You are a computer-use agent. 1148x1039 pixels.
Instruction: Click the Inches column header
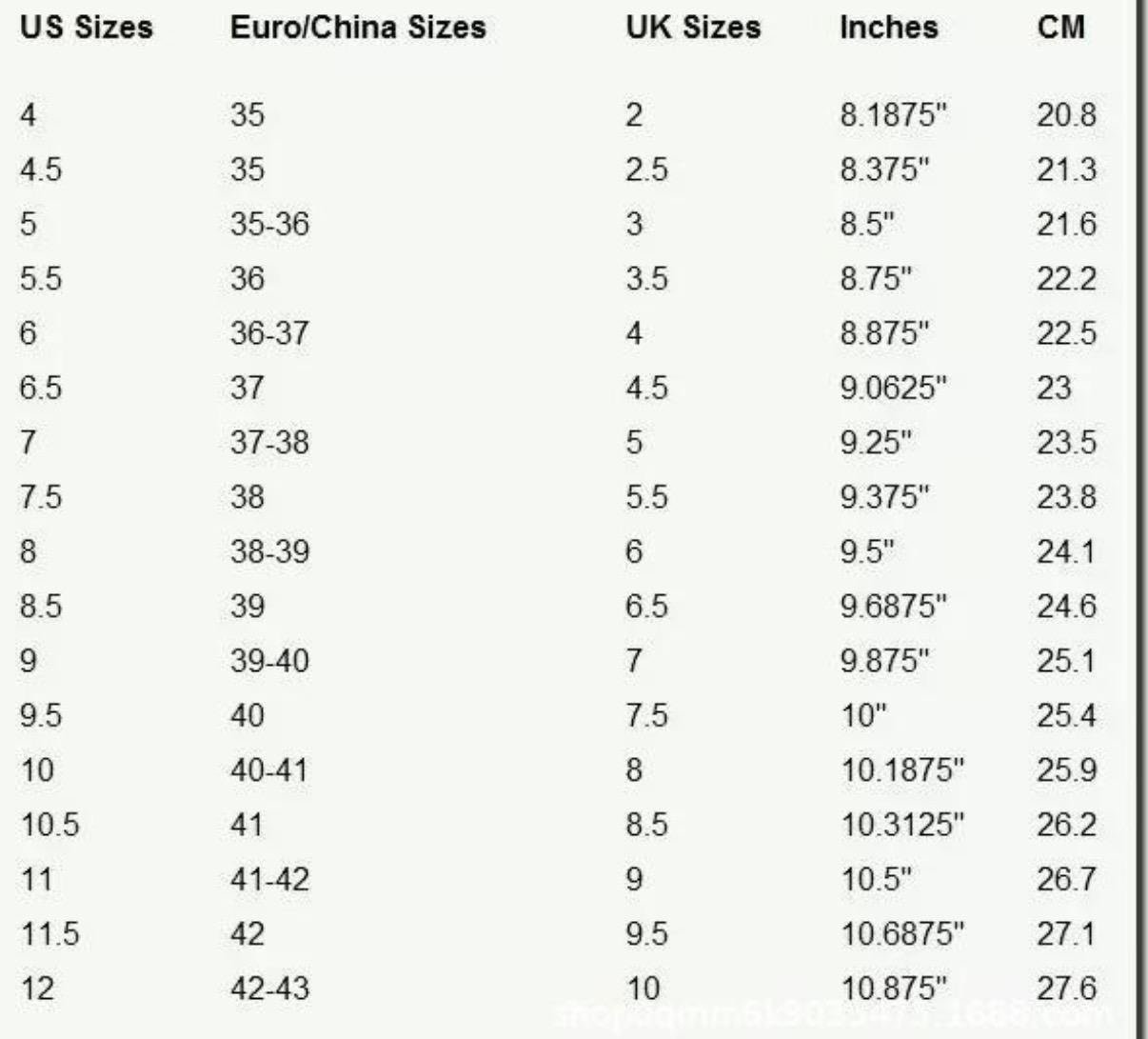888,28
